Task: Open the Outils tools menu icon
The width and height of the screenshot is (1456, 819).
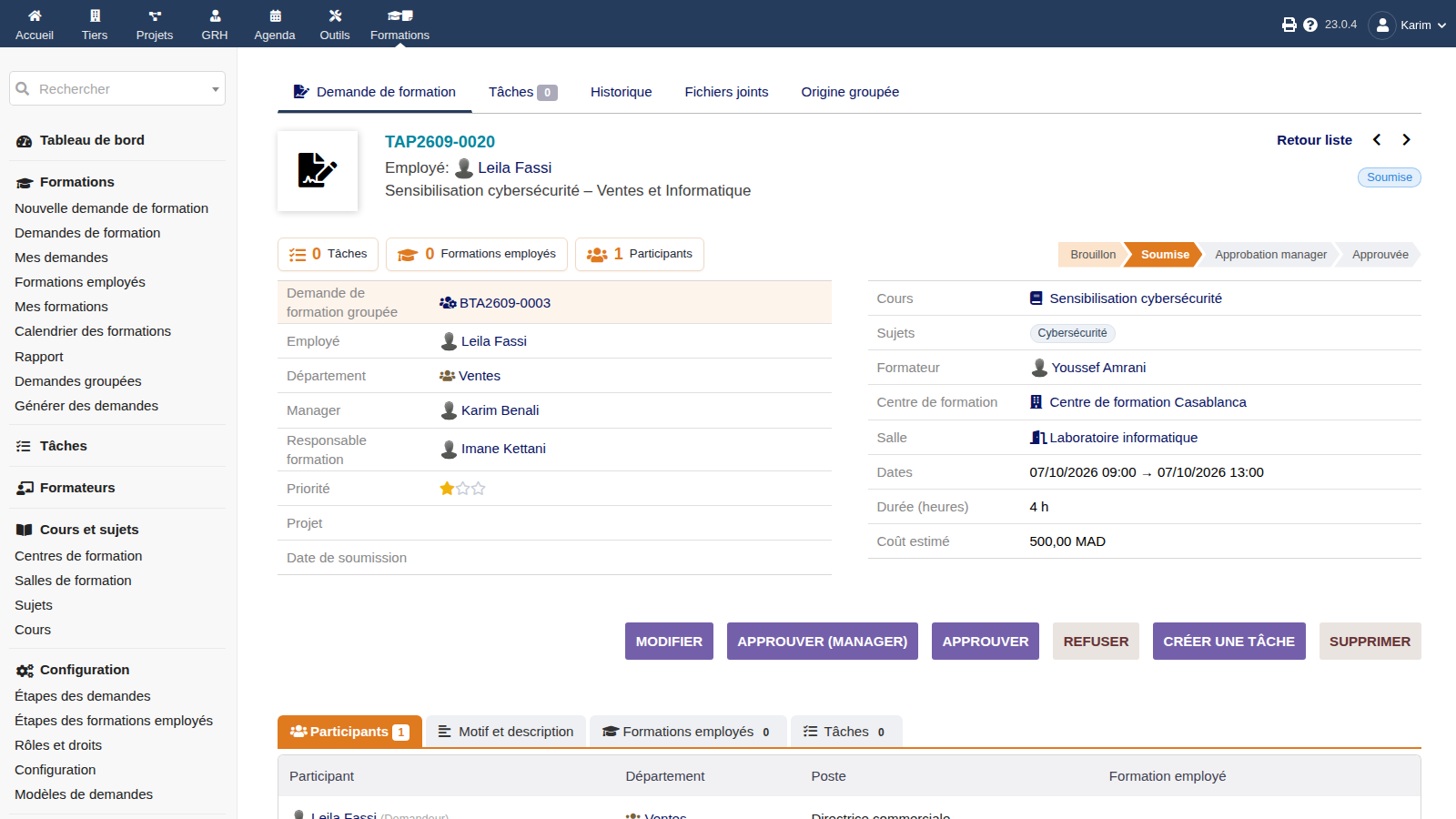Action: 335,15
